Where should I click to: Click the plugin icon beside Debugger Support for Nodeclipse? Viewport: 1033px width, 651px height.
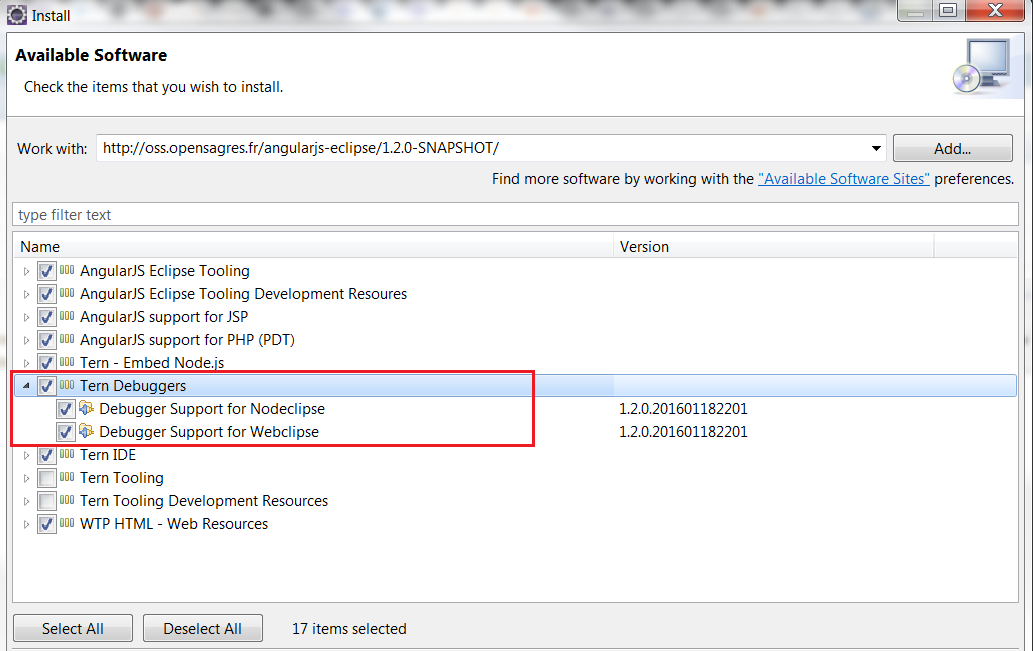tap(85, 409)
